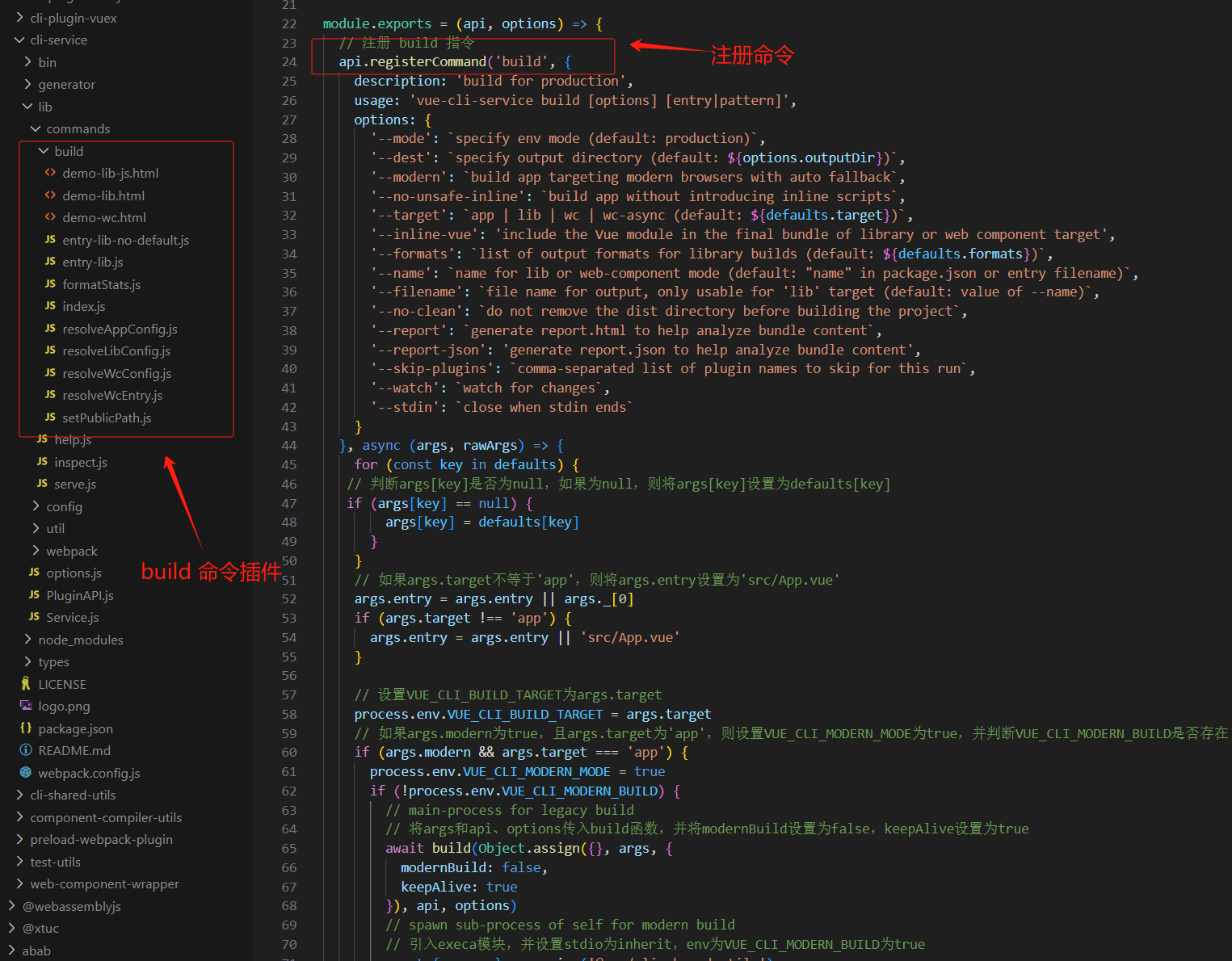The height and width of the screenshot is (961, 1232).
Task: Click line number 44 in the gutter
Action: (289, 445)
